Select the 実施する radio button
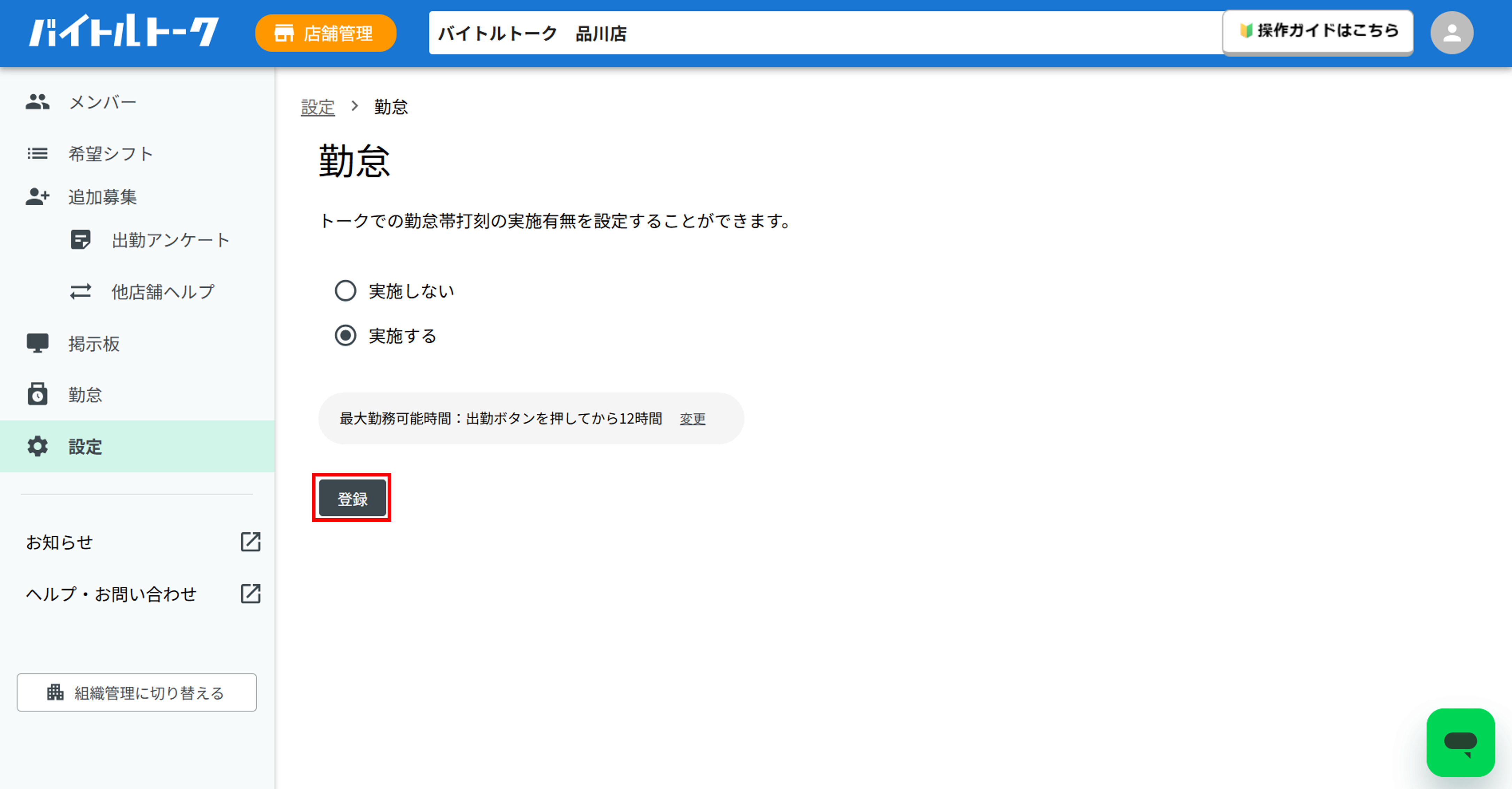Viewport: 1512px width, 789px height. coord(345,336)
